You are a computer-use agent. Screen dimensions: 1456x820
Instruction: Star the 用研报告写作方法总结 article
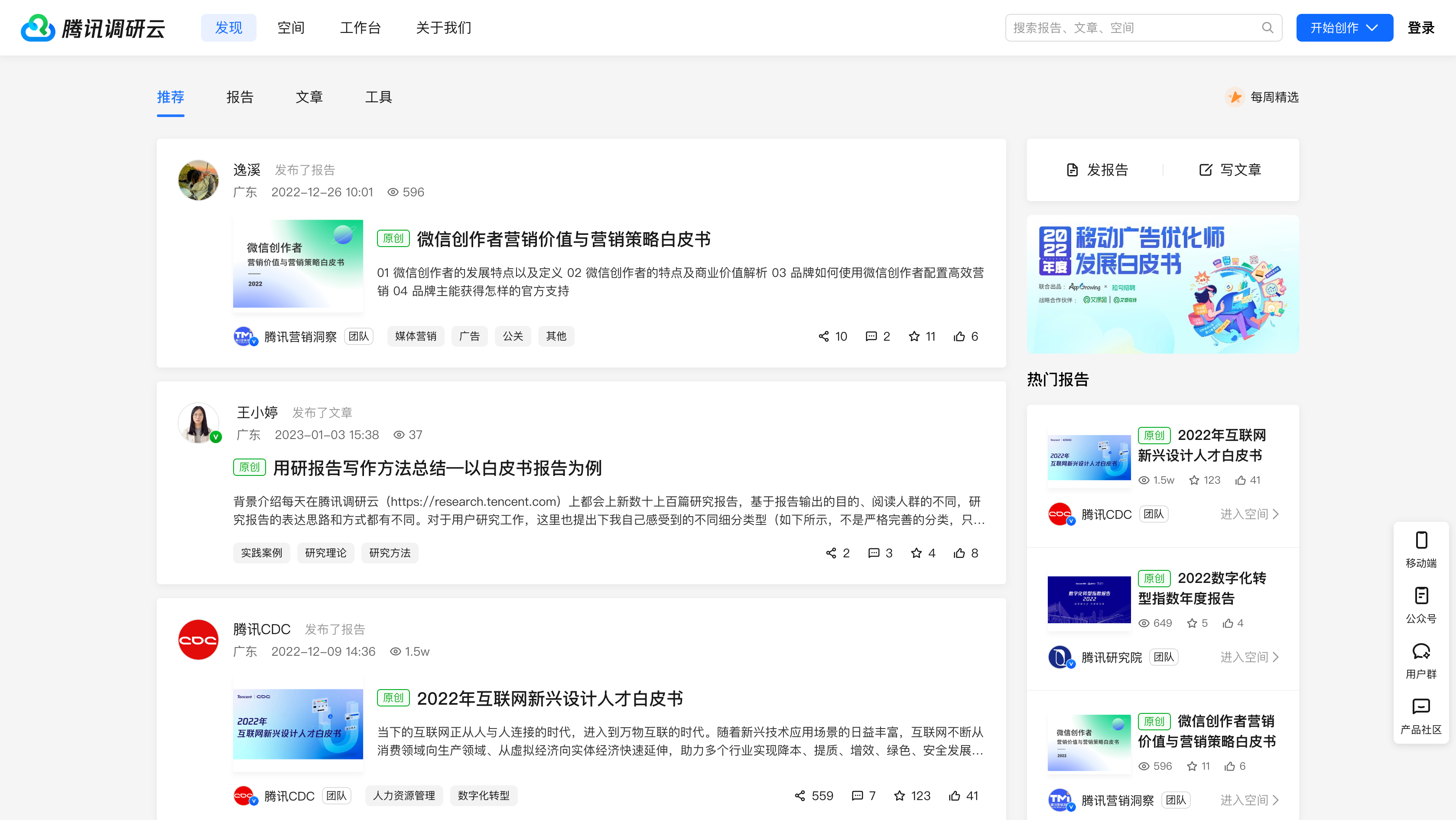[916, 553]
